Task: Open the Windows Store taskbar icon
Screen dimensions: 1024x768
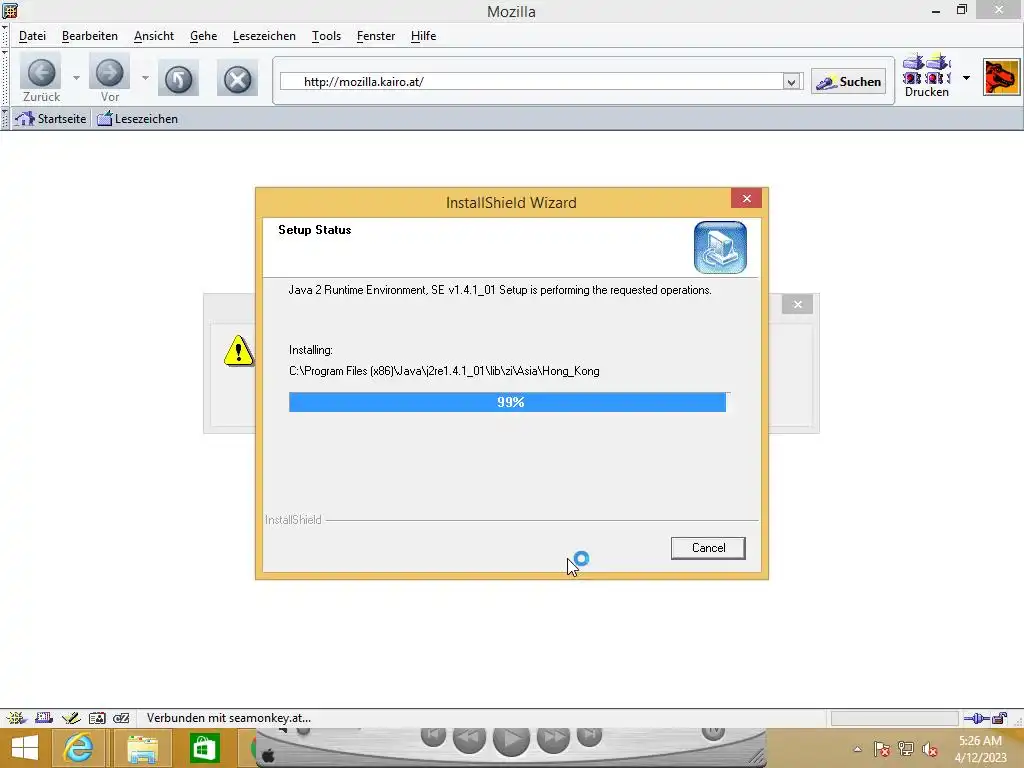Action: (204, 748)
